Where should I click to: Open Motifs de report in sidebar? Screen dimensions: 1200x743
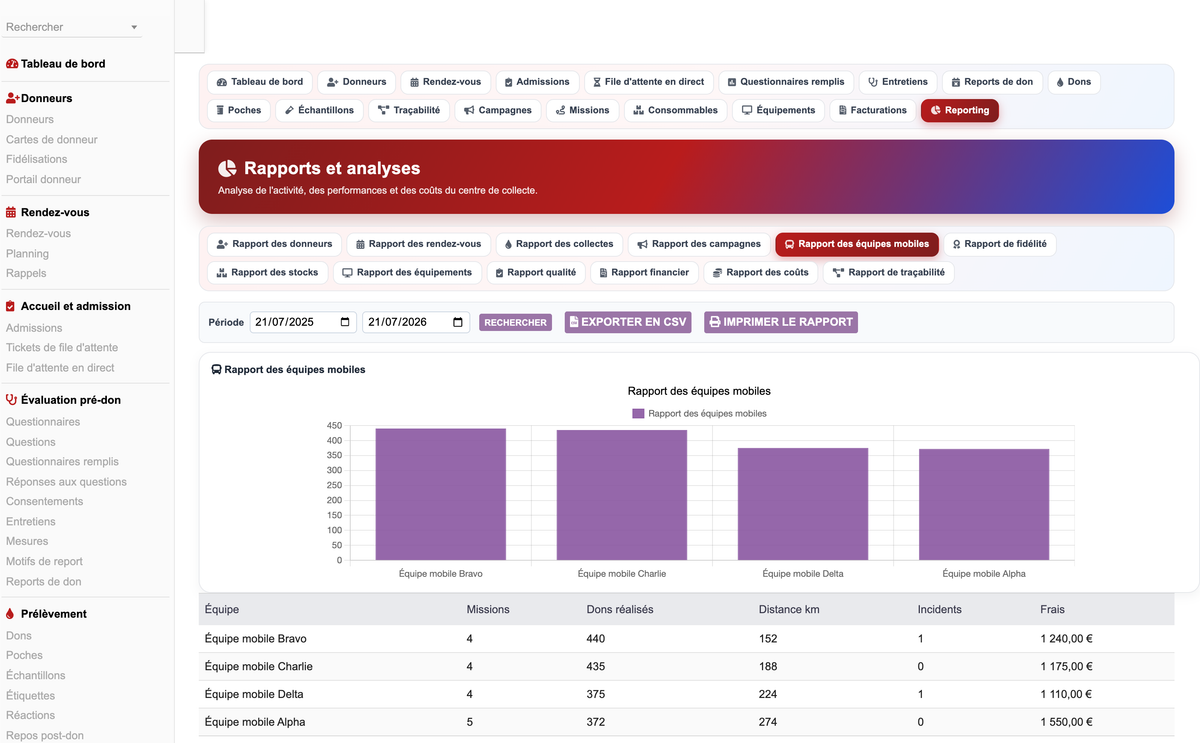click(x=44, y=561)
